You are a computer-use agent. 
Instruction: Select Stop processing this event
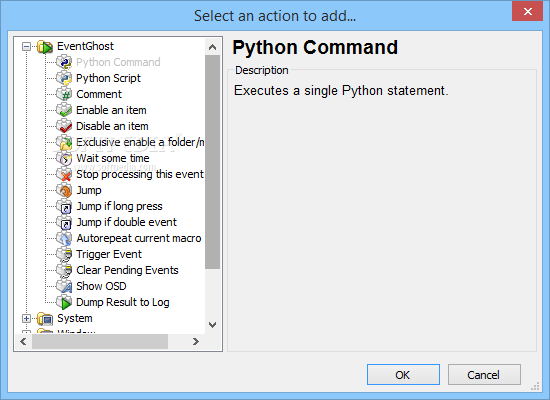point(140,174)
